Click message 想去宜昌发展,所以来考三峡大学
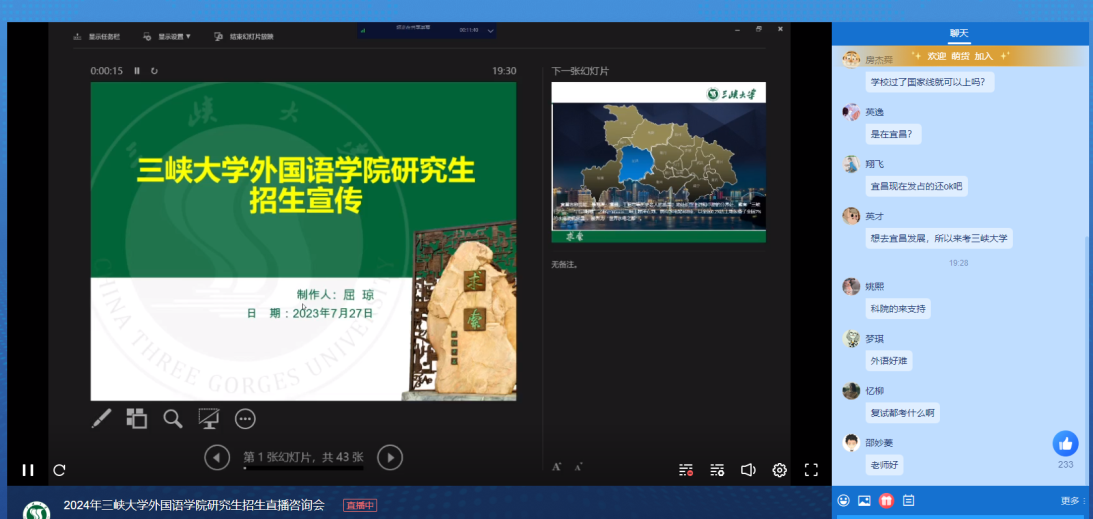The width and height of the screenshot is (1093, 519). point(939,238)
